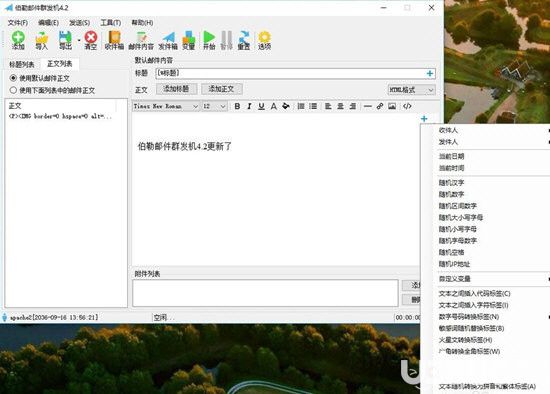
Task: Open the 工具(T) menu
Action: pyautogui.click(x=110, y=23)
